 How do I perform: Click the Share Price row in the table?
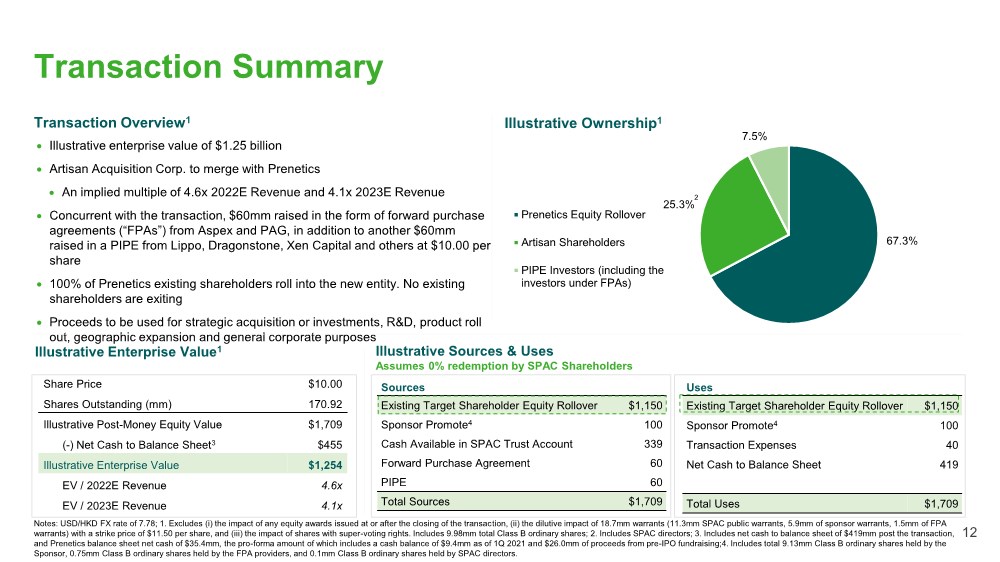[190, 384]
